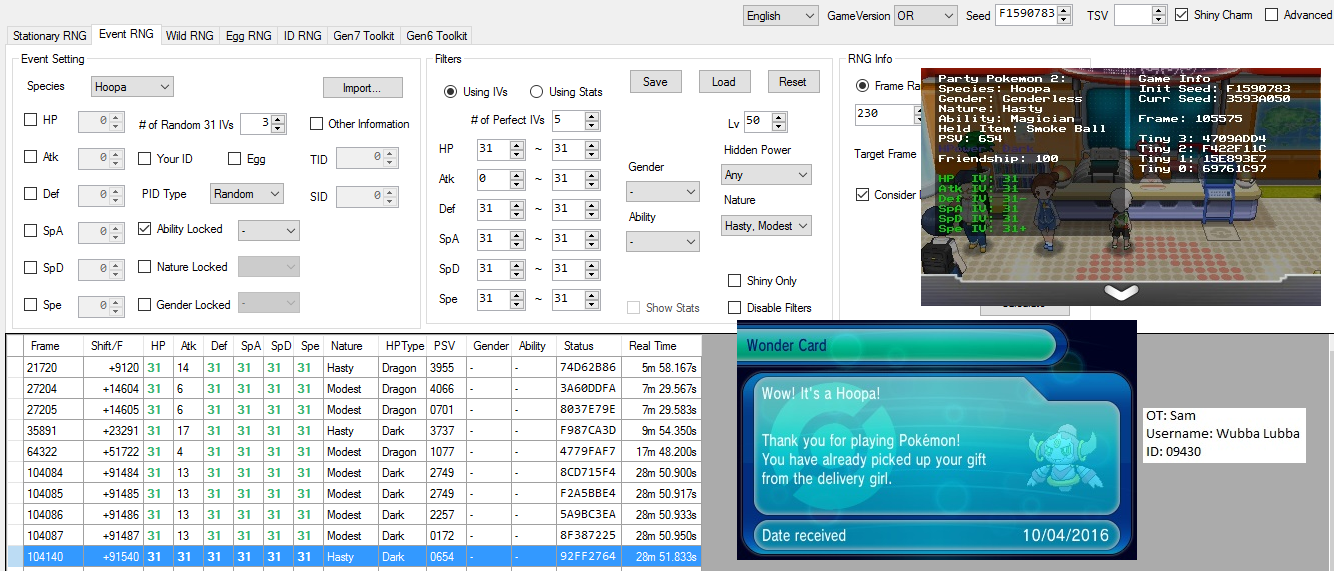
Task: Click the Reset filters button
Action: (793, 82)
